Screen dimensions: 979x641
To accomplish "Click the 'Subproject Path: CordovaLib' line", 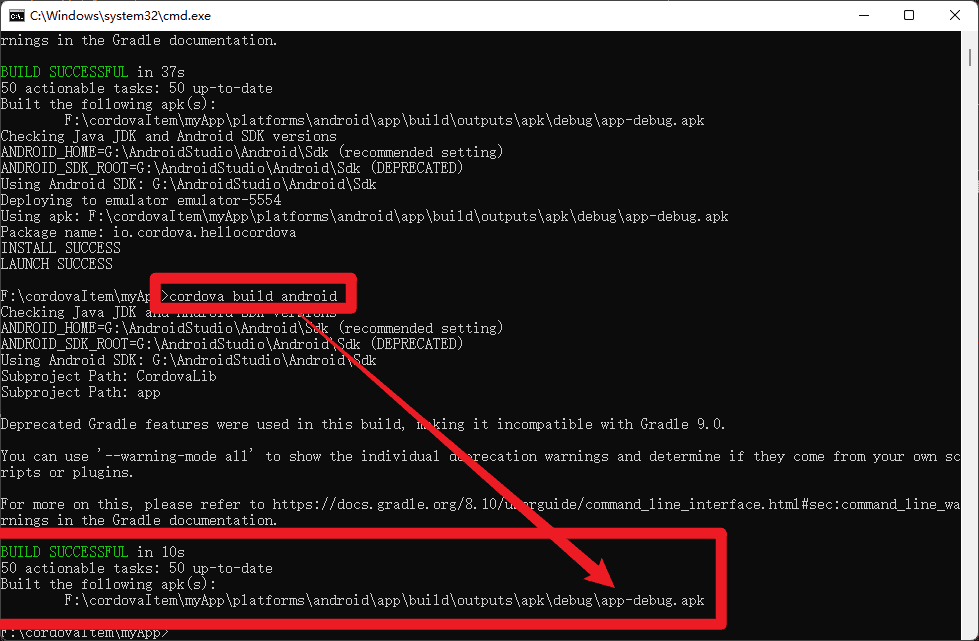I will [x=108, y=376].
